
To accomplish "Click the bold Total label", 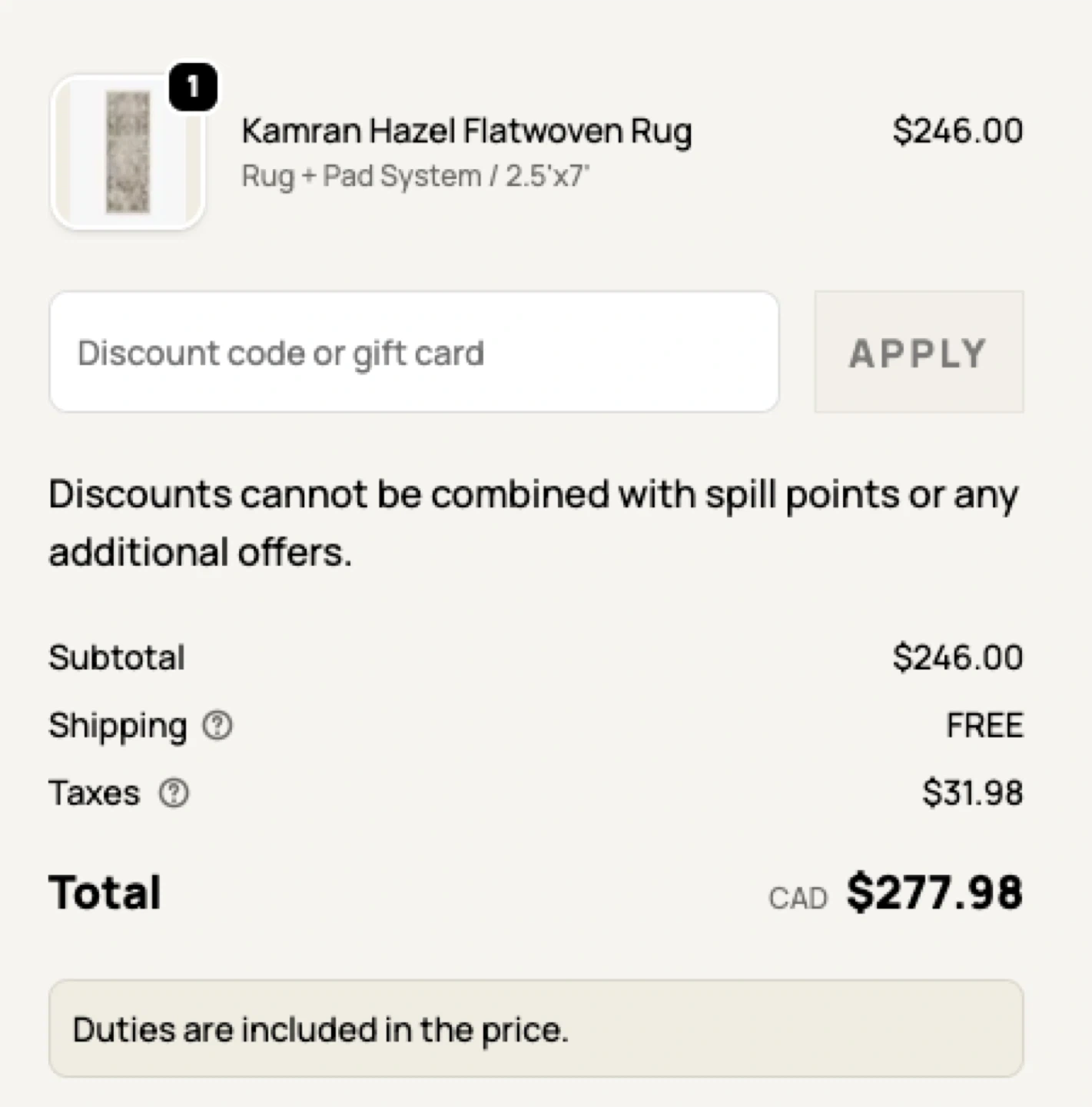I will (105, 893).
